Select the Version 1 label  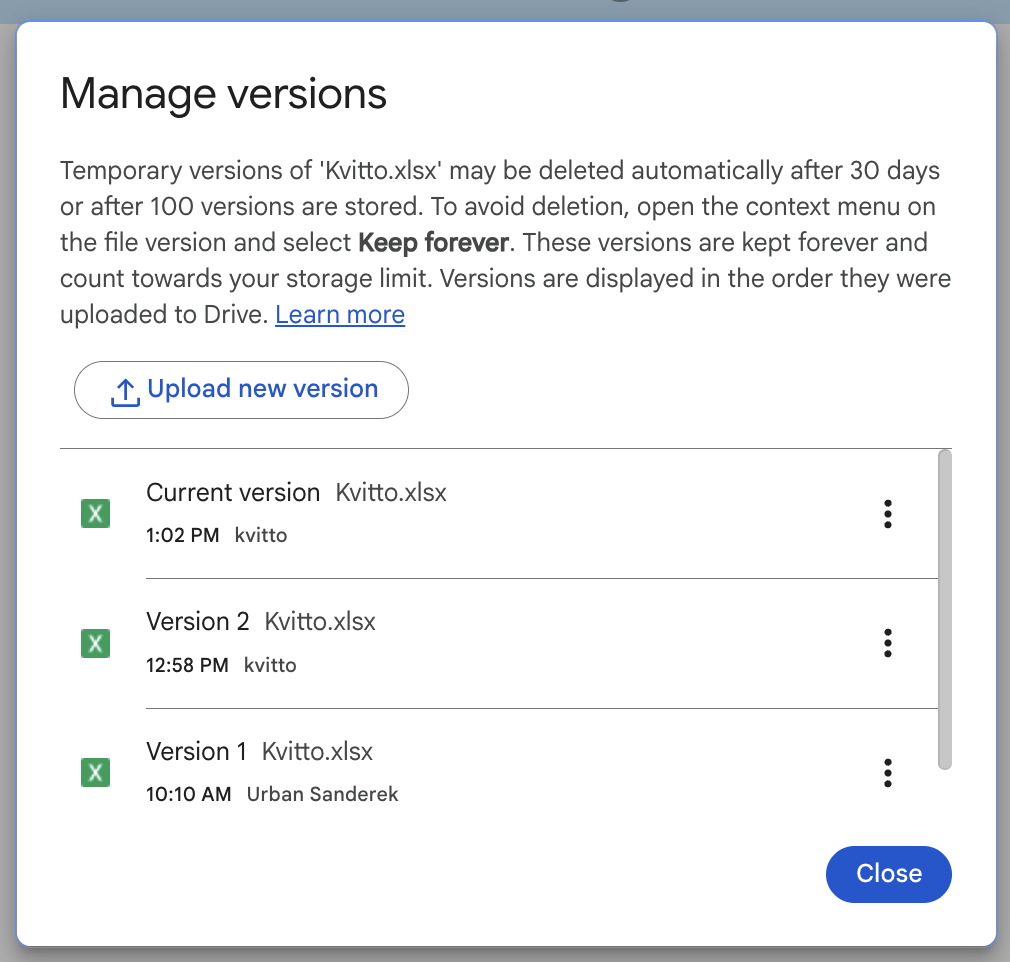pyautogui.click(x=196, y=752)
